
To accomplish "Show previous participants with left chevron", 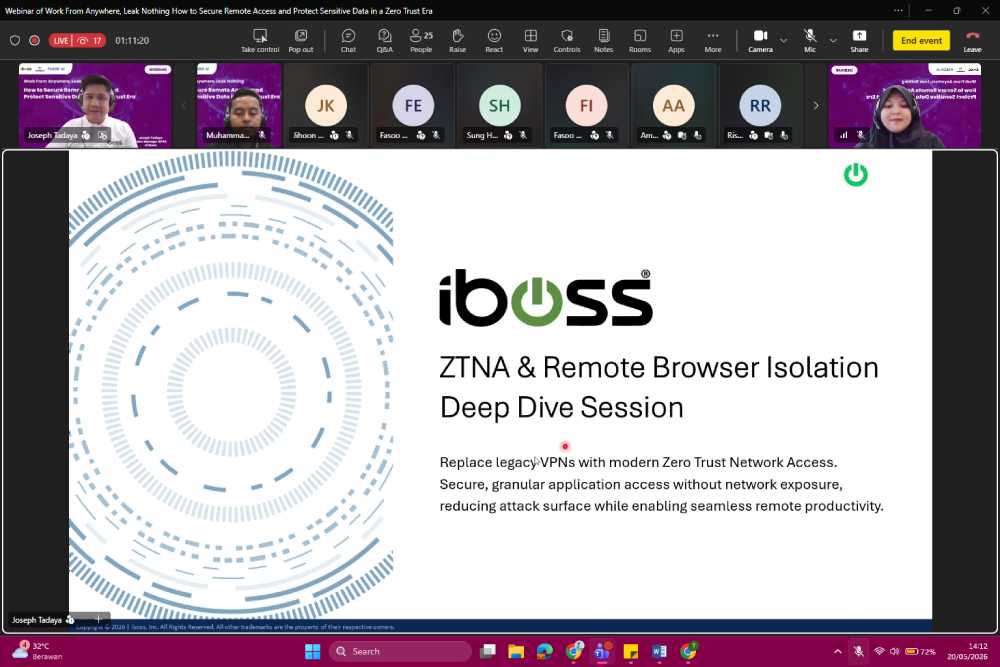I will 183,106.
